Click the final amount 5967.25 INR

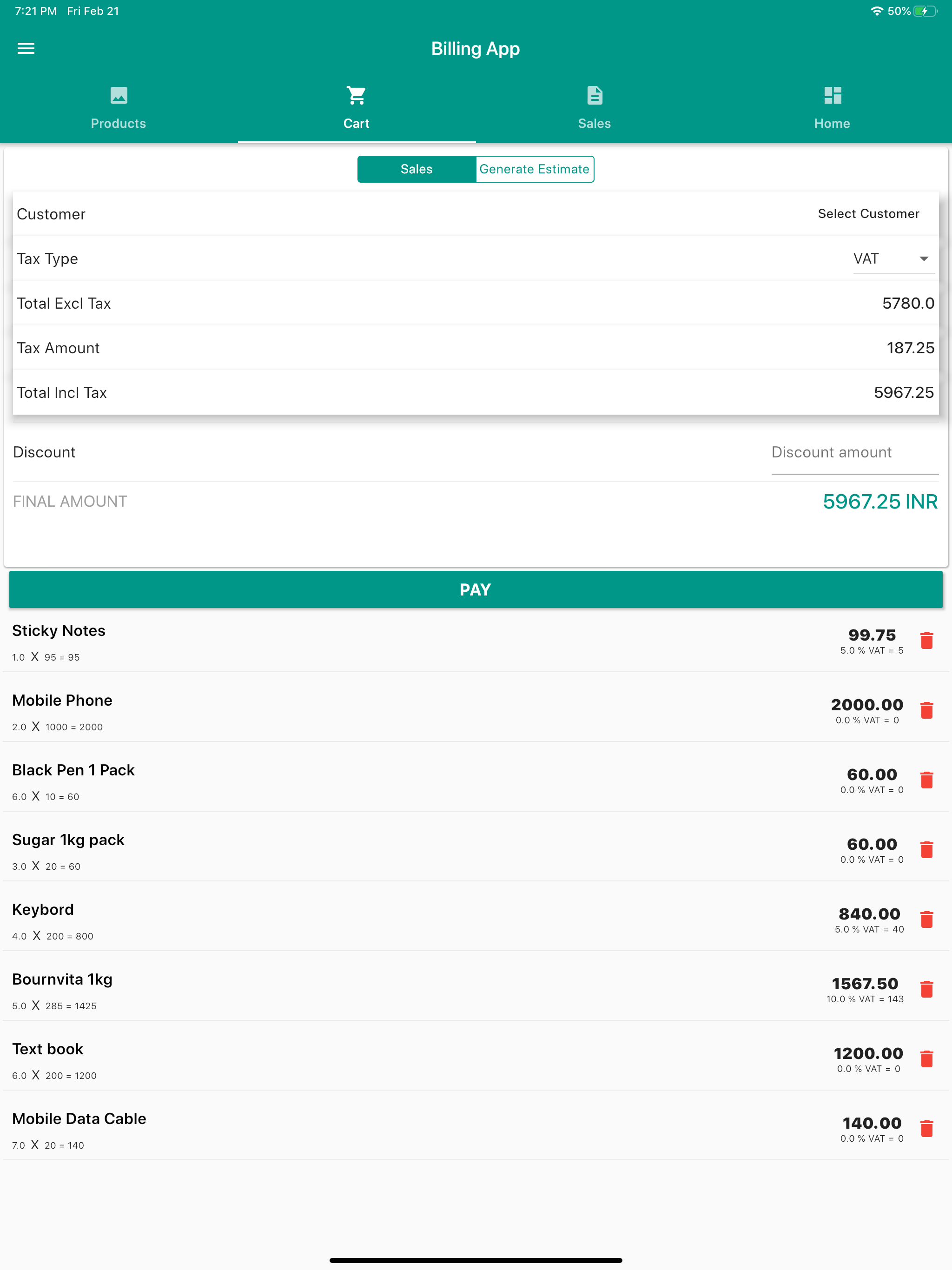880,502
